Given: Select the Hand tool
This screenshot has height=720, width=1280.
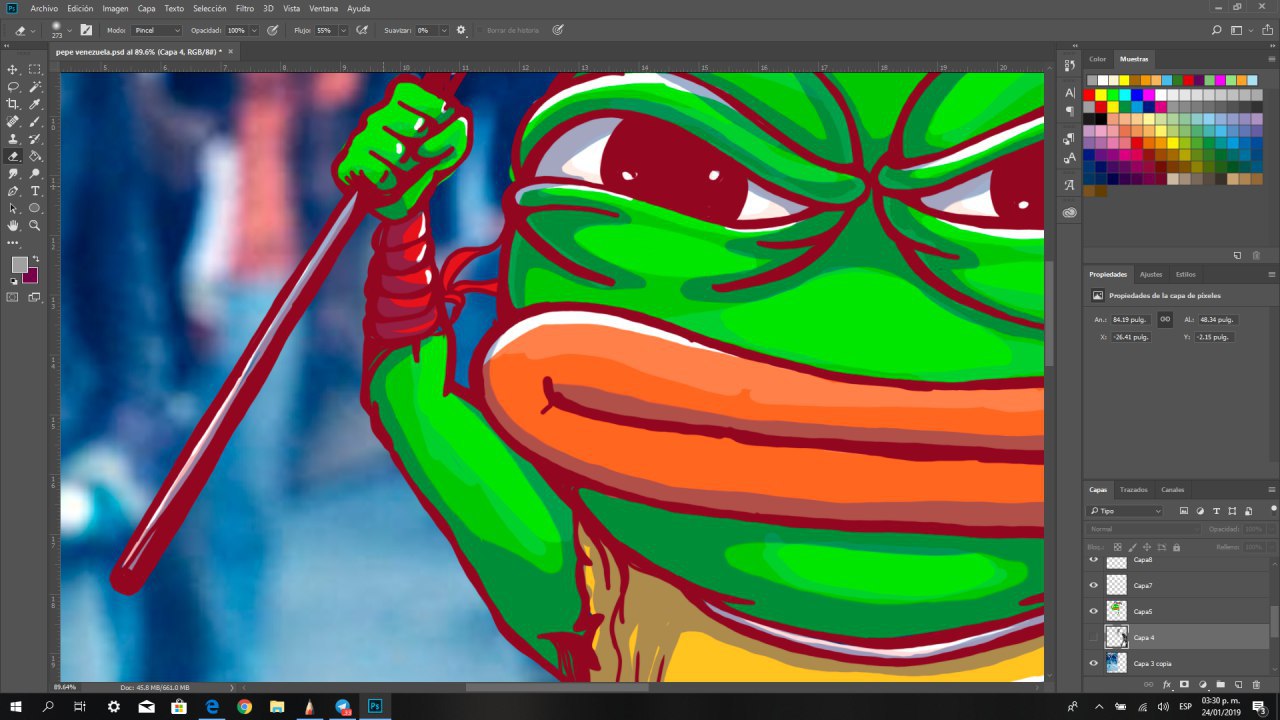Looking at the screenshot, I should 13,226.
